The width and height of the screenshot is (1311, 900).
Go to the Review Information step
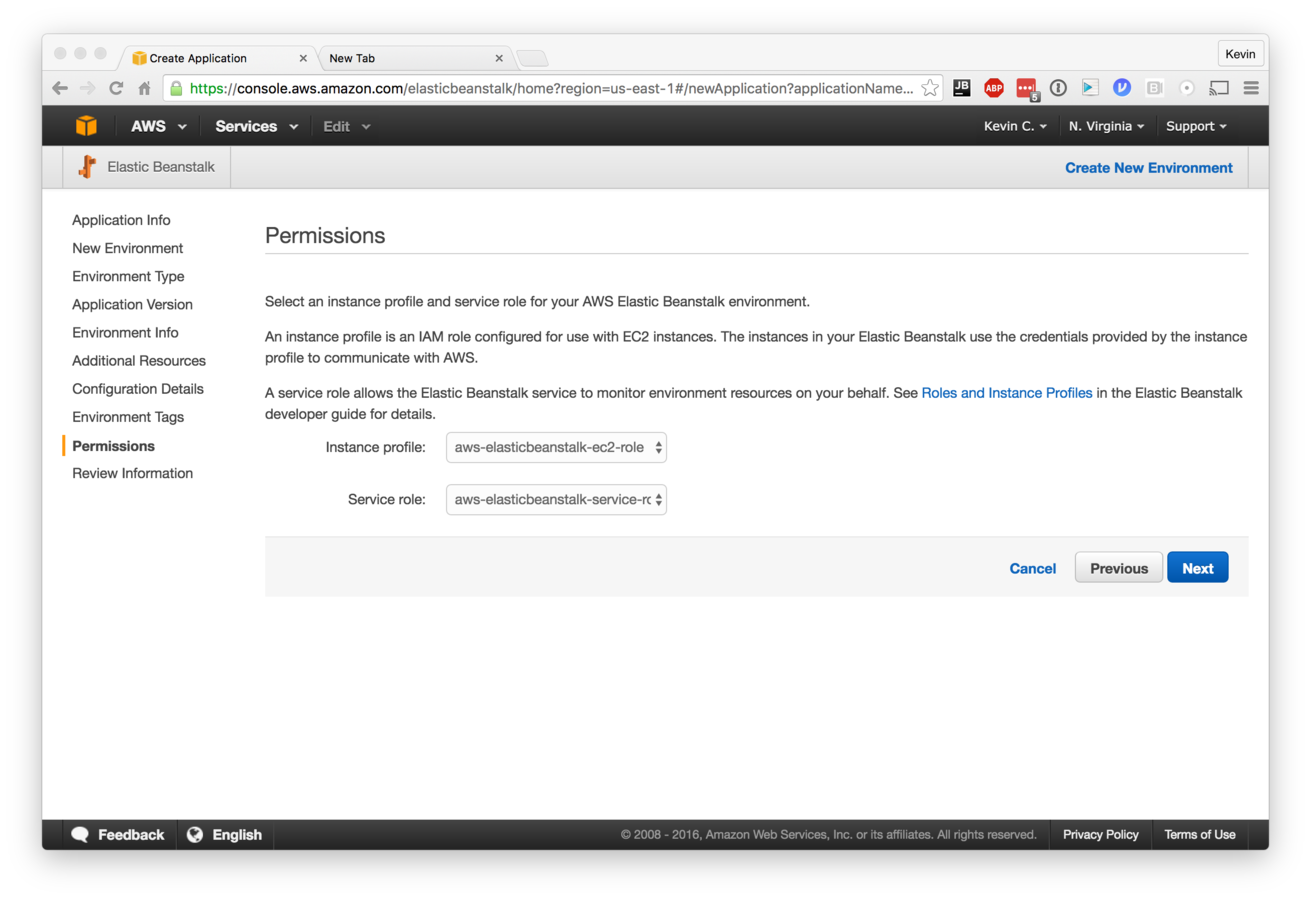click(x=132, y=473)
